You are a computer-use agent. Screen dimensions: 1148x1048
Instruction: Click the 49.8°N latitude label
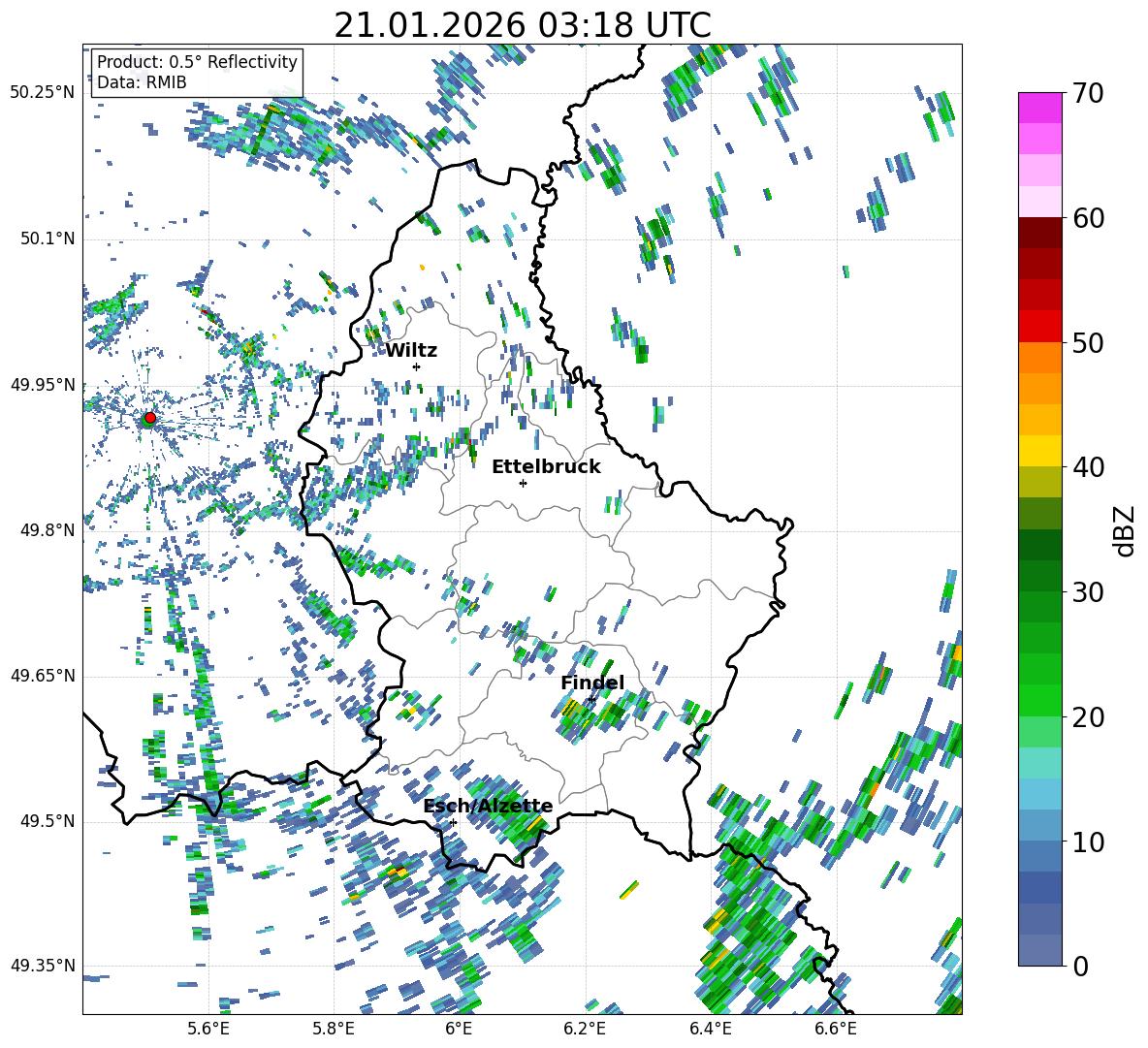(47, 530)
